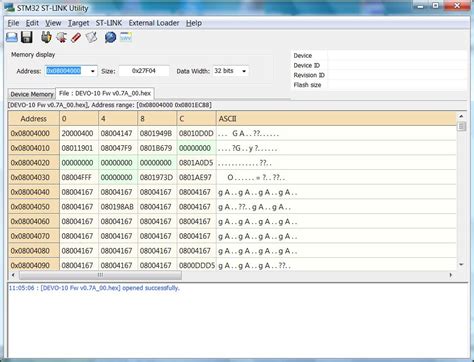
Task: Click the column header labeled 4
Action: [118, 119]
